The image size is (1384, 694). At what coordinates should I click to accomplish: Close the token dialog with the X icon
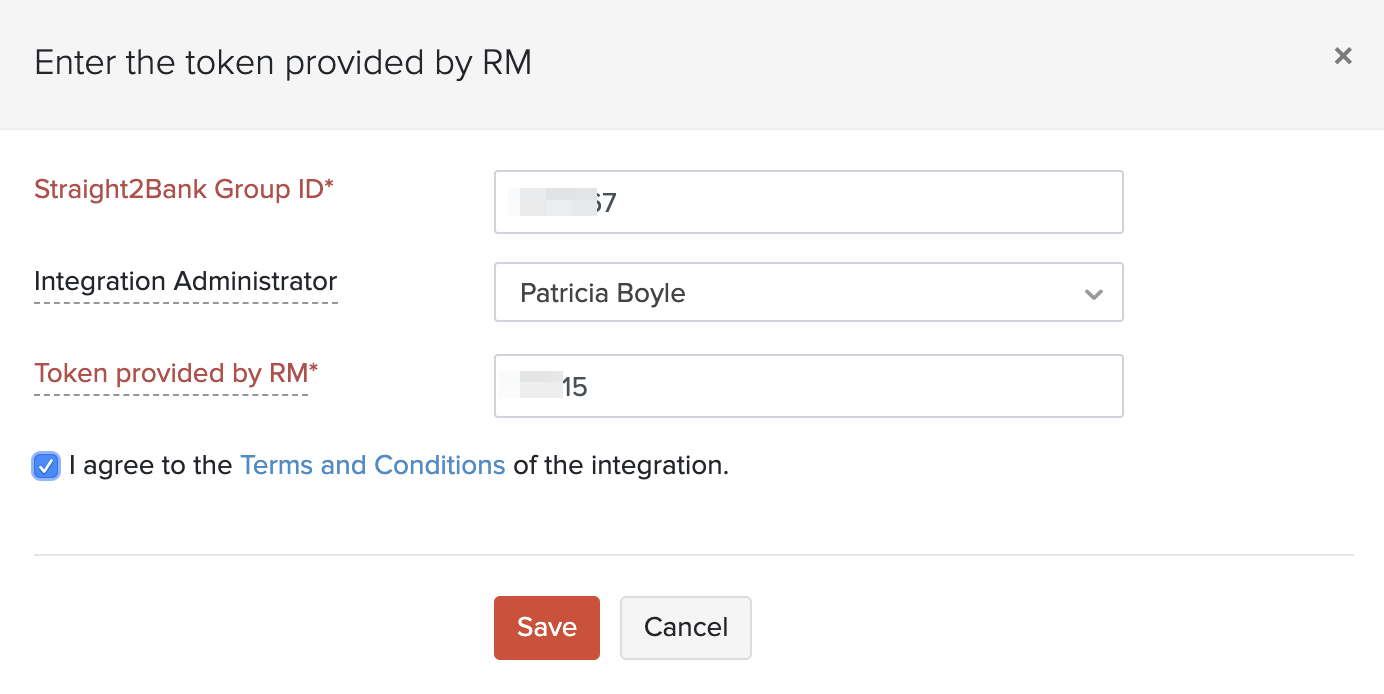coord(1343,57)
